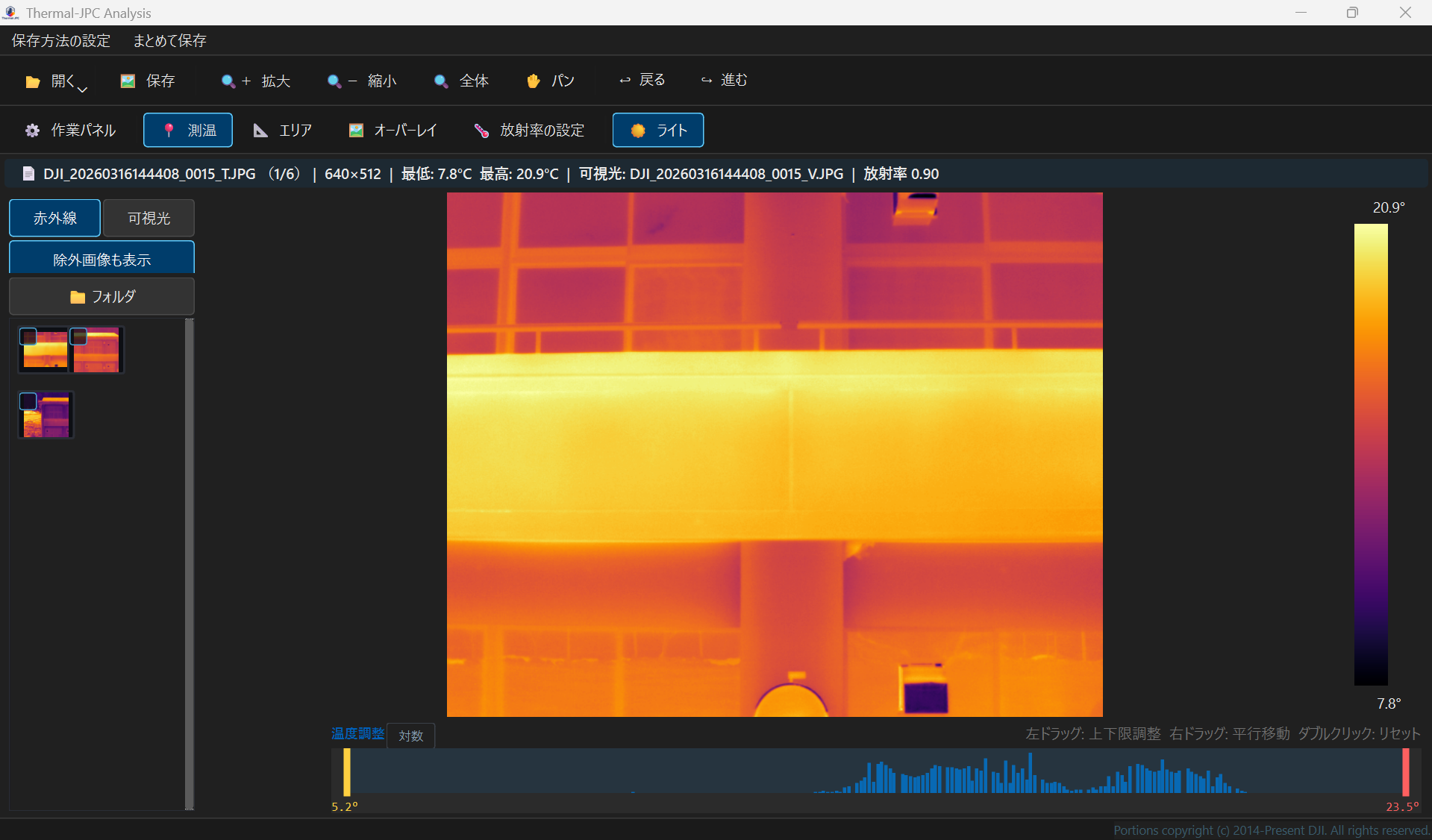Click the DJI_20260316144408_0015_T.JPG file name
This screenshot has width=1432, height=840.
[x=149, y=174]
